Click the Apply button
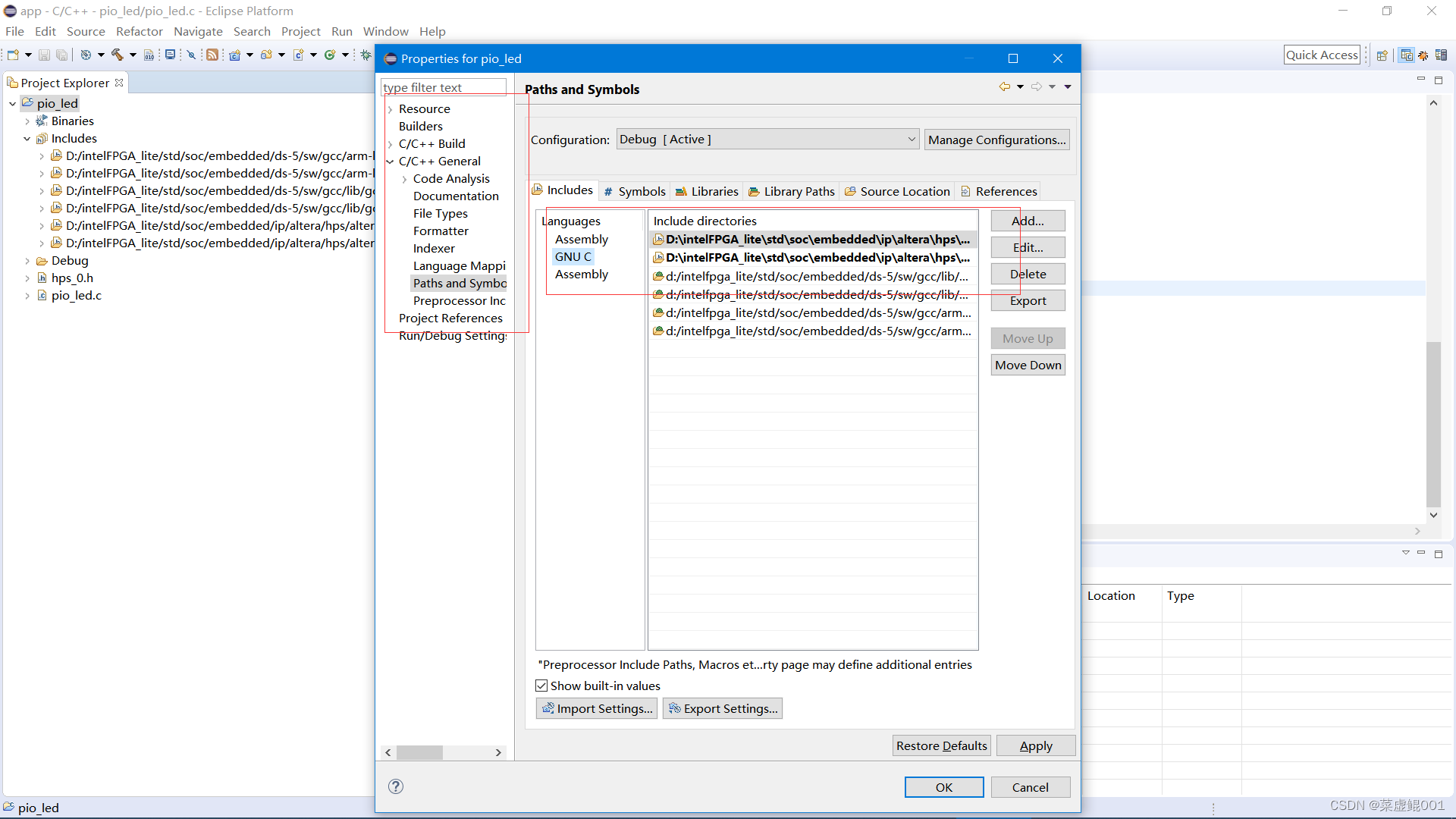1456x819 pixels. coord(1035,745)
